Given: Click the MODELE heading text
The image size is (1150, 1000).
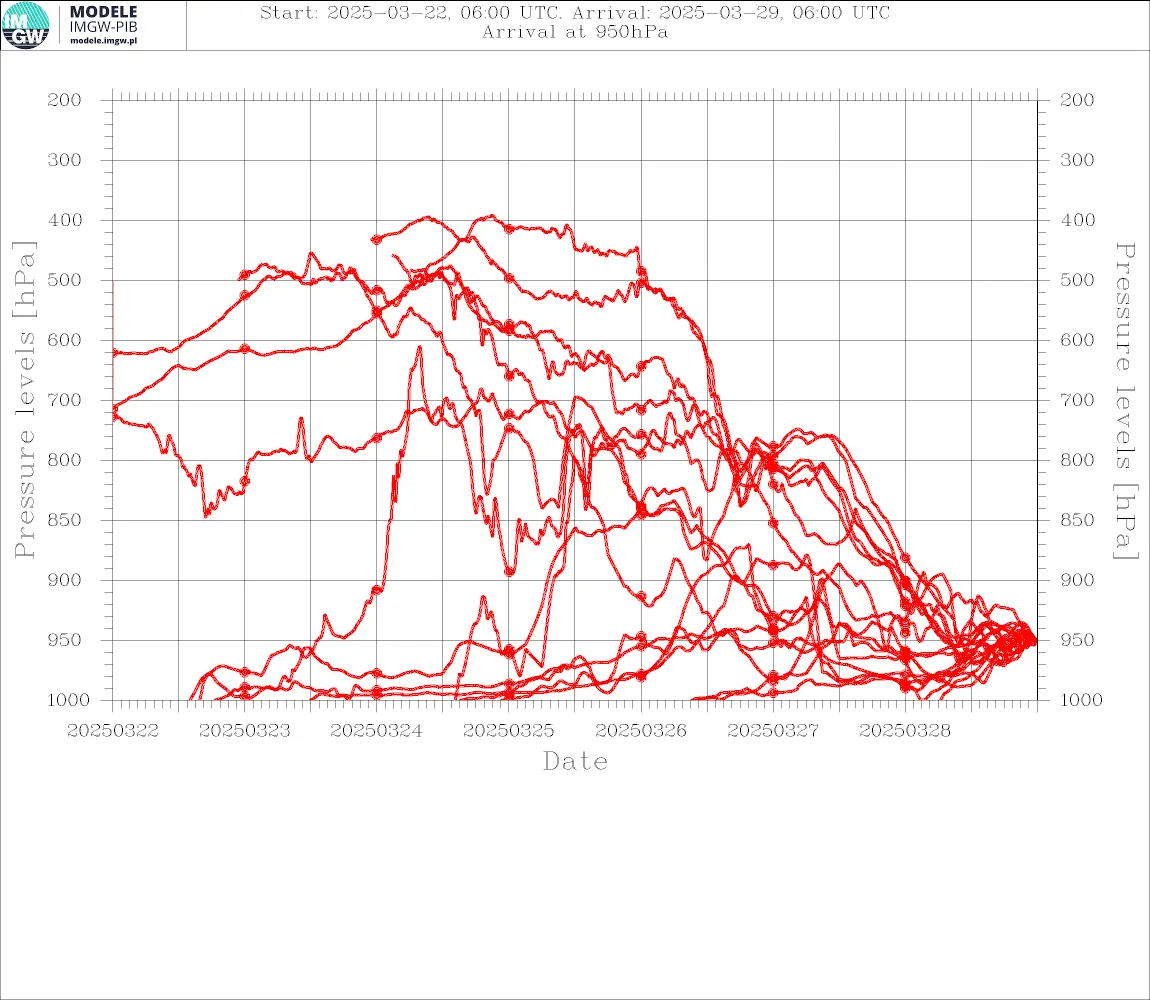Looking at the screenshot, I should (103, 12).
